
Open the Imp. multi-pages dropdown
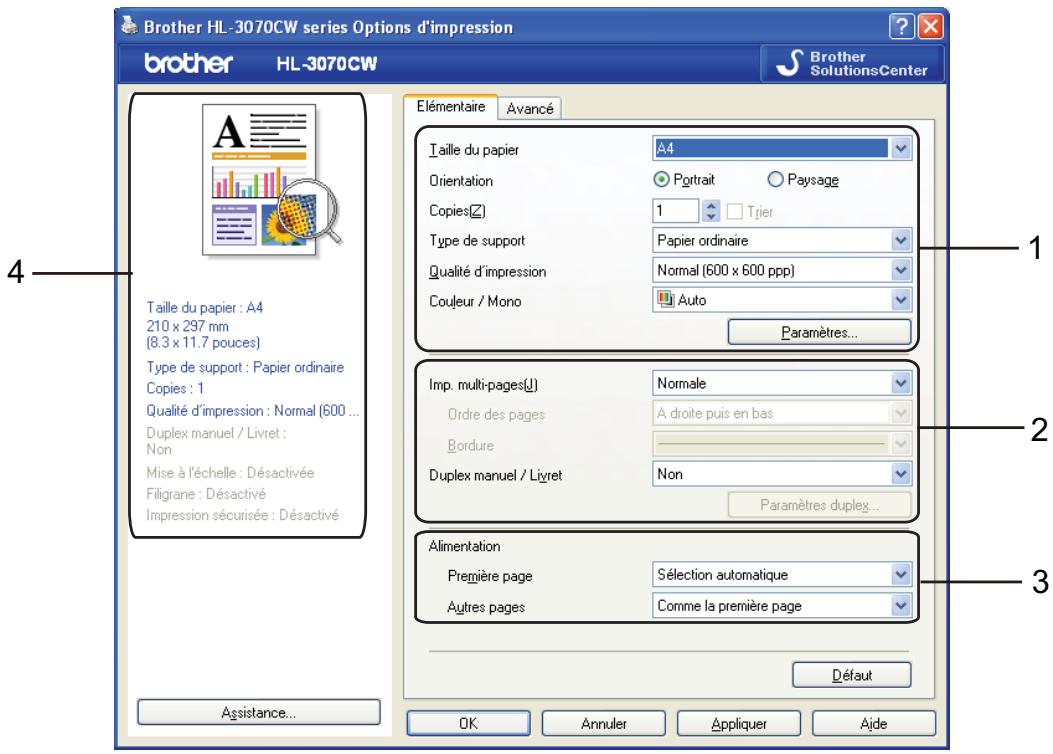[782, 383]
